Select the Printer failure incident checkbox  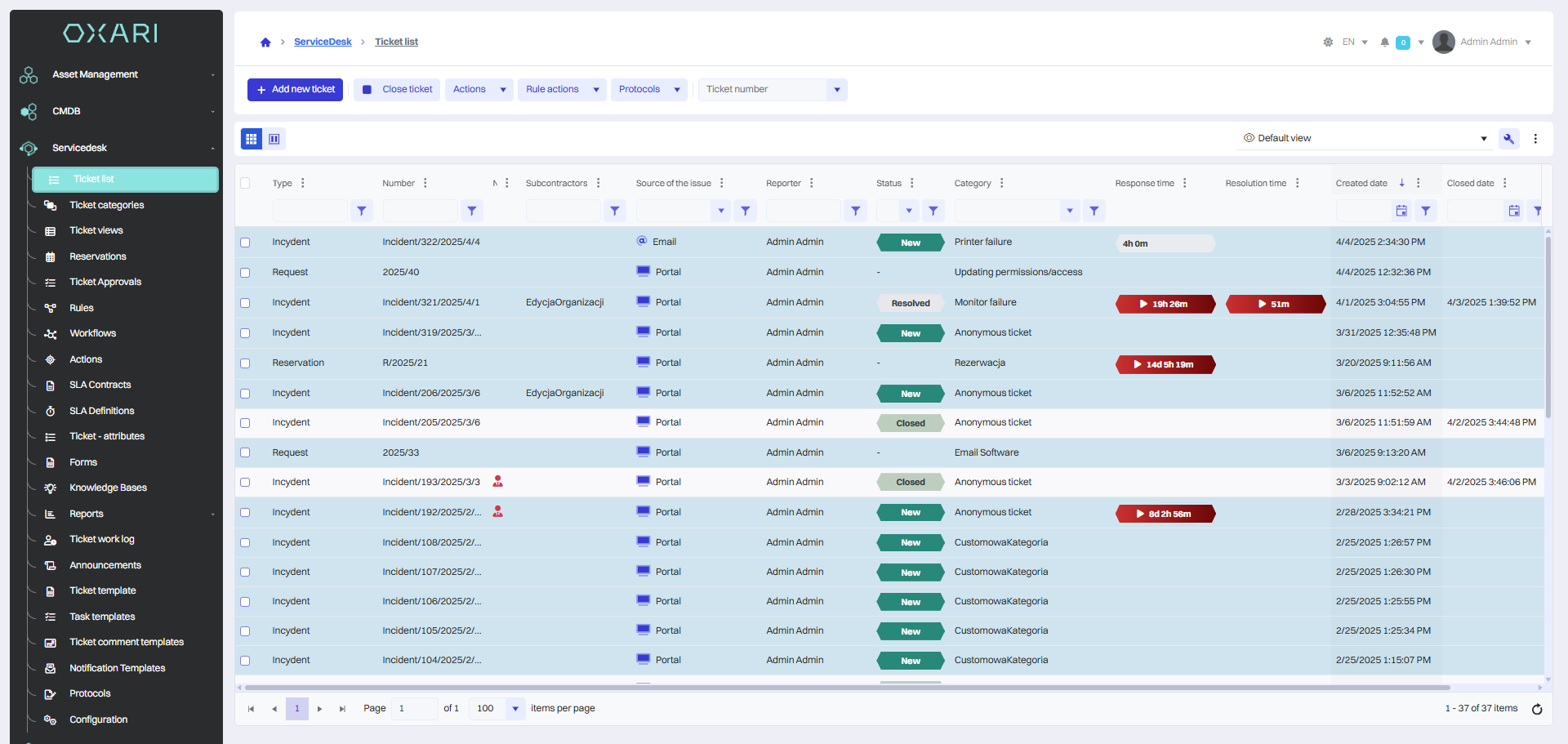[x=245, y=243]
